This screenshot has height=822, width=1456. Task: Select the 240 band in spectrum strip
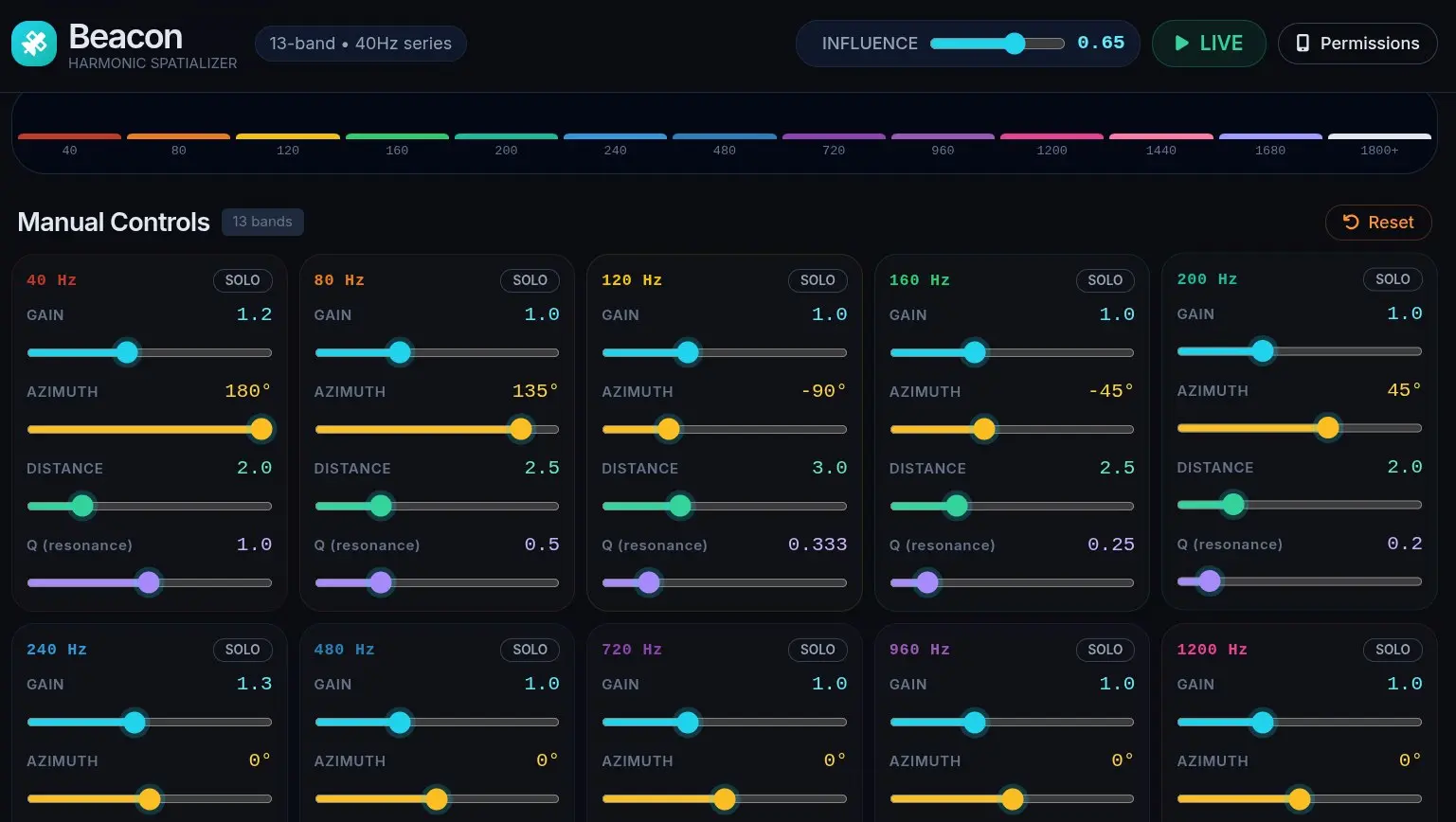point(616,144)
